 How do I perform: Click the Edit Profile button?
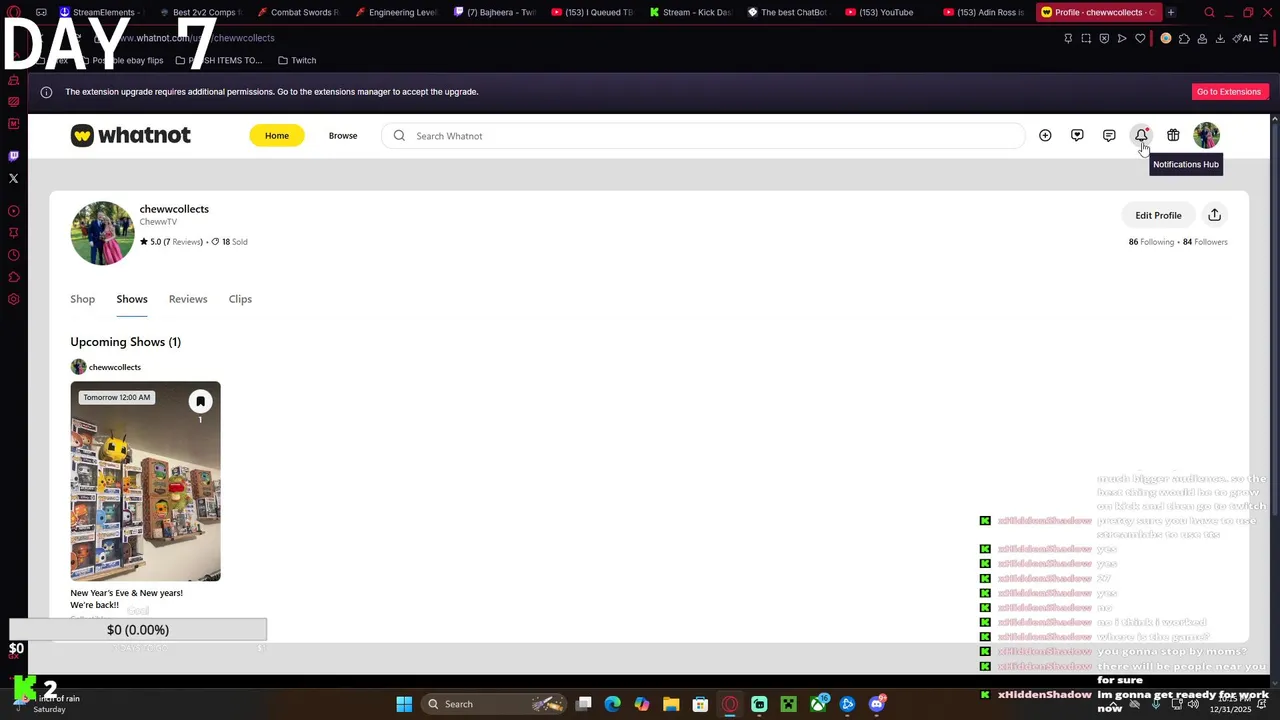[x=1158, y=215]
